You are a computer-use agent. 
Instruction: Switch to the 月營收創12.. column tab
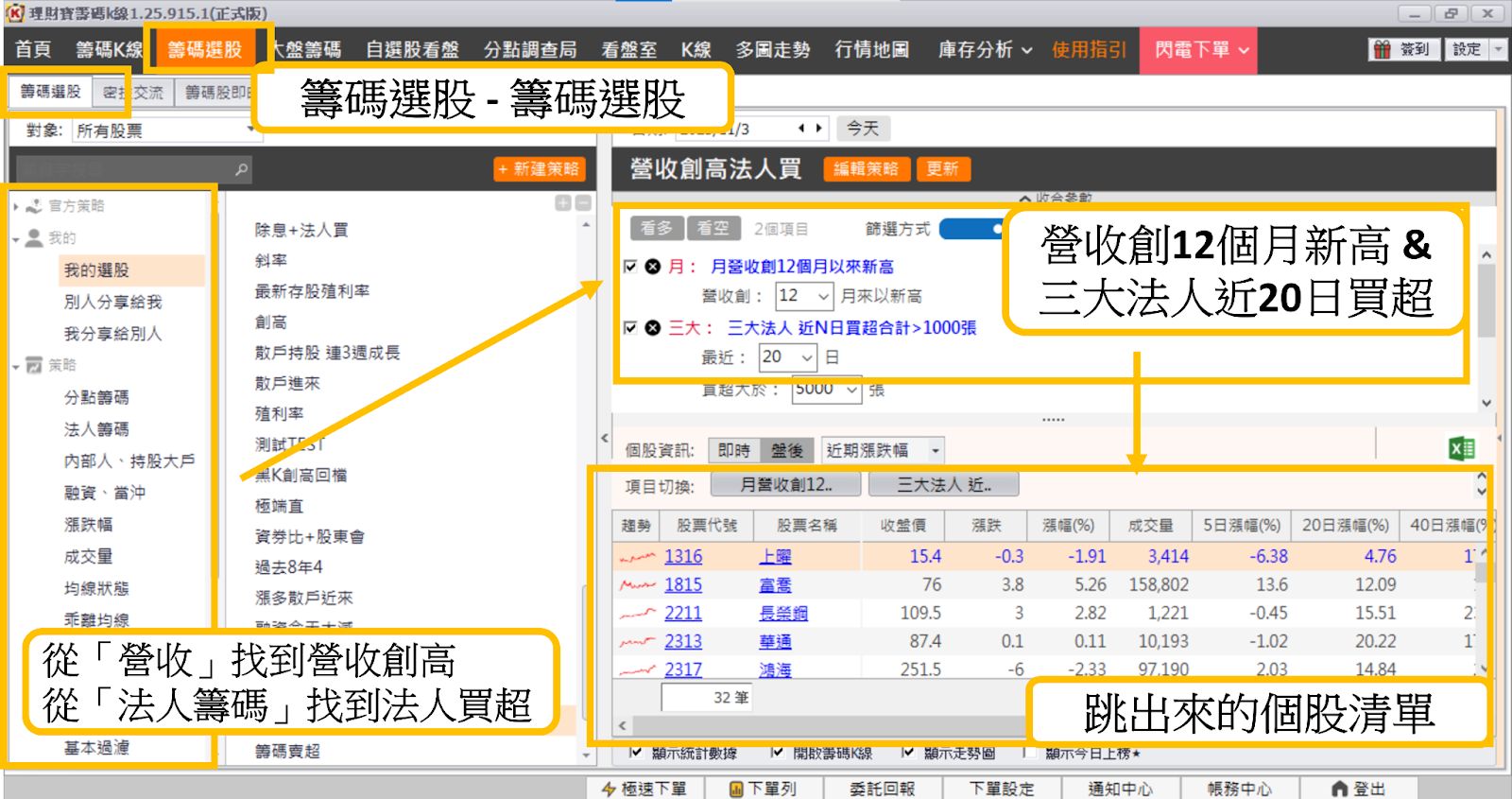coord(785,485)
